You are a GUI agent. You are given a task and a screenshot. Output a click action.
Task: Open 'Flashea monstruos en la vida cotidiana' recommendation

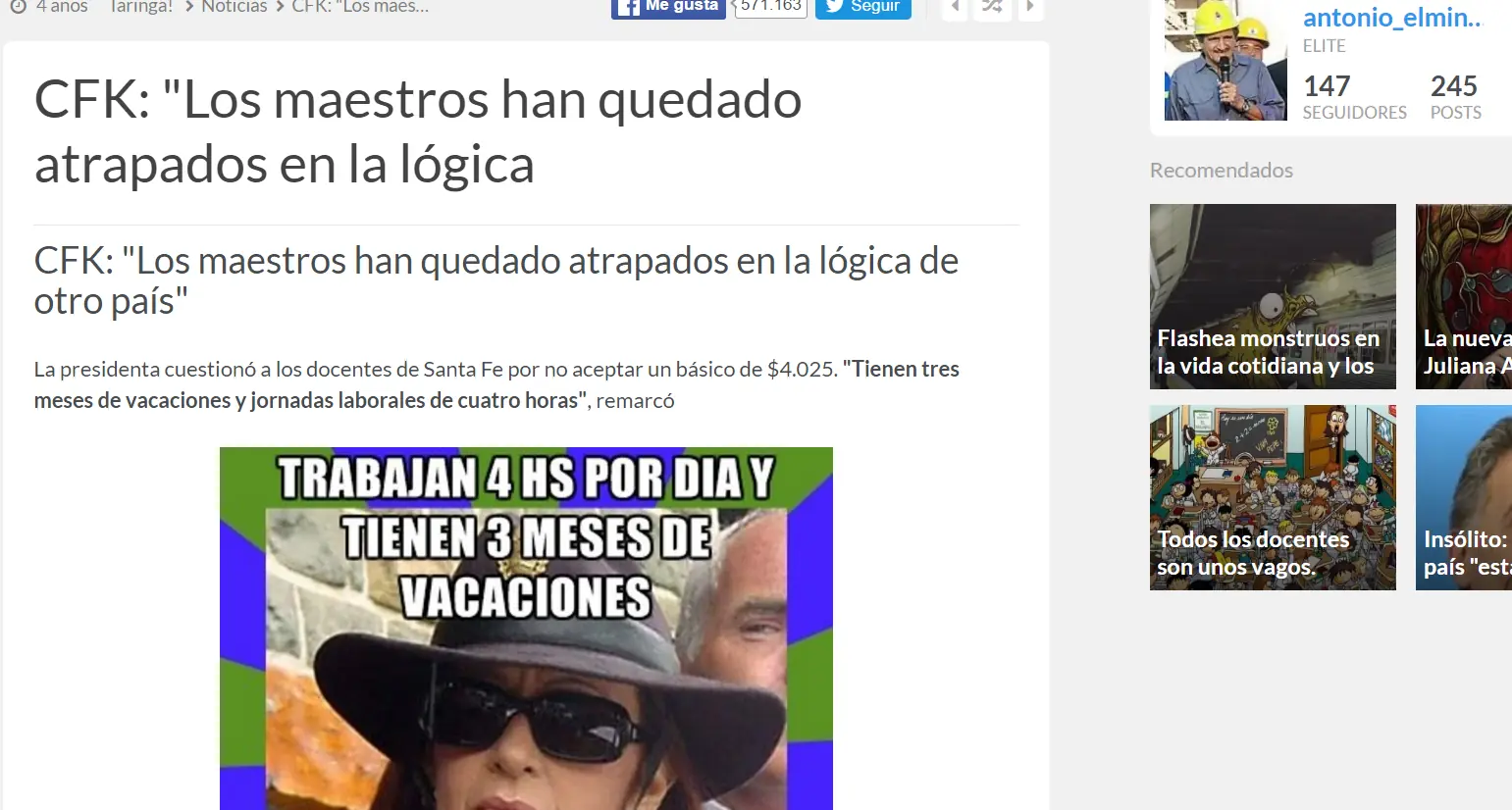point(1273,296)
